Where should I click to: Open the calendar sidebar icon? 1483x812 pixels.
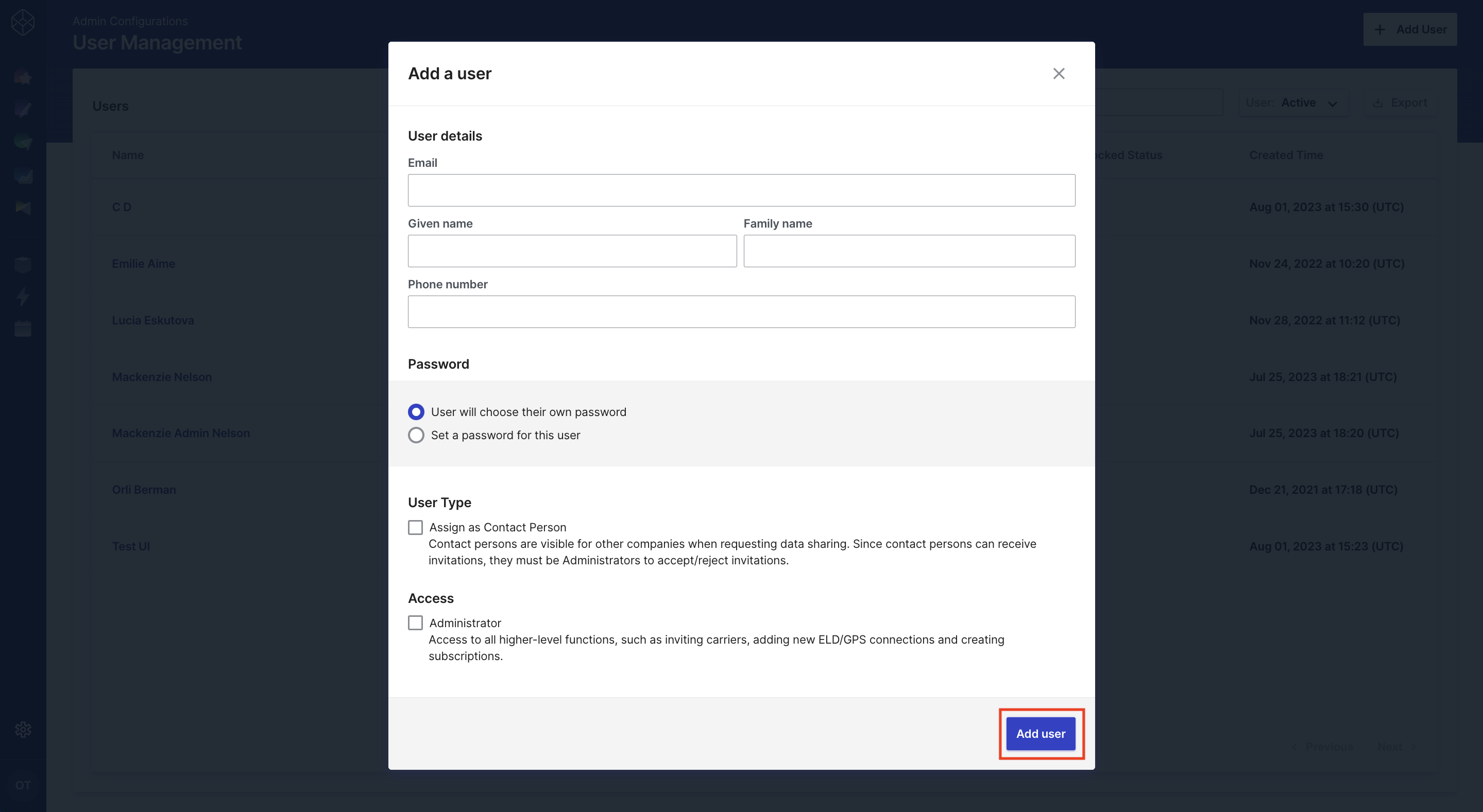coord(23,329)
